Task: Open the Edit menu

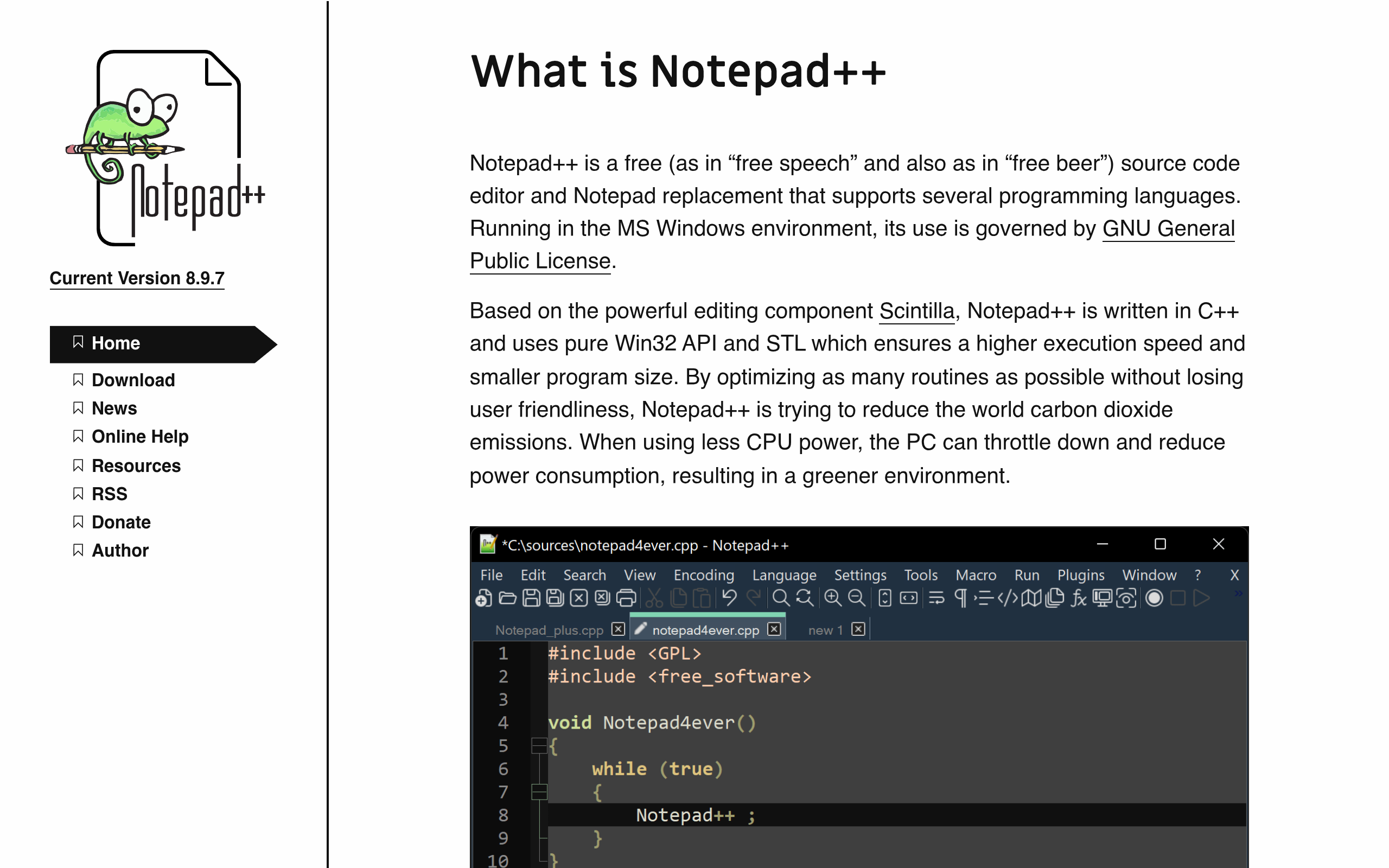Action: pyautogui.click(x=533, y=575)
